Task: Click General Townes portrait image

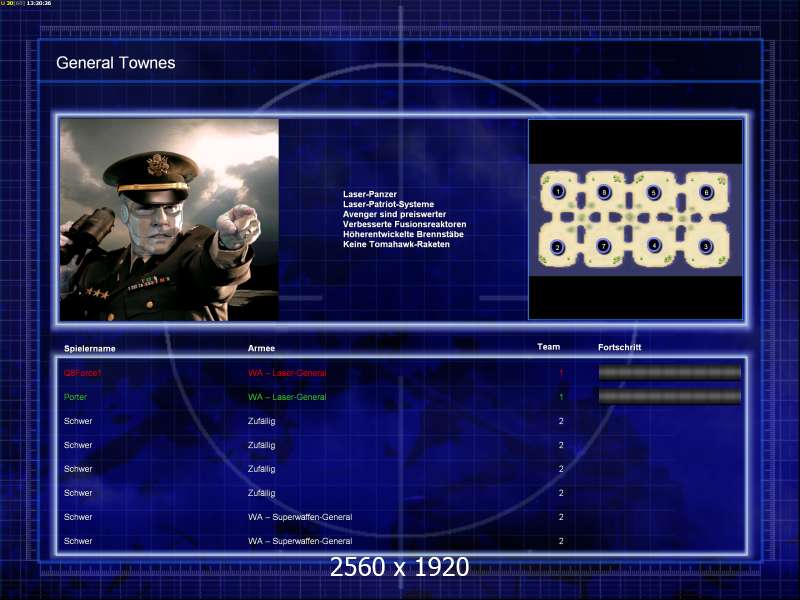Action: coord(169,220)
